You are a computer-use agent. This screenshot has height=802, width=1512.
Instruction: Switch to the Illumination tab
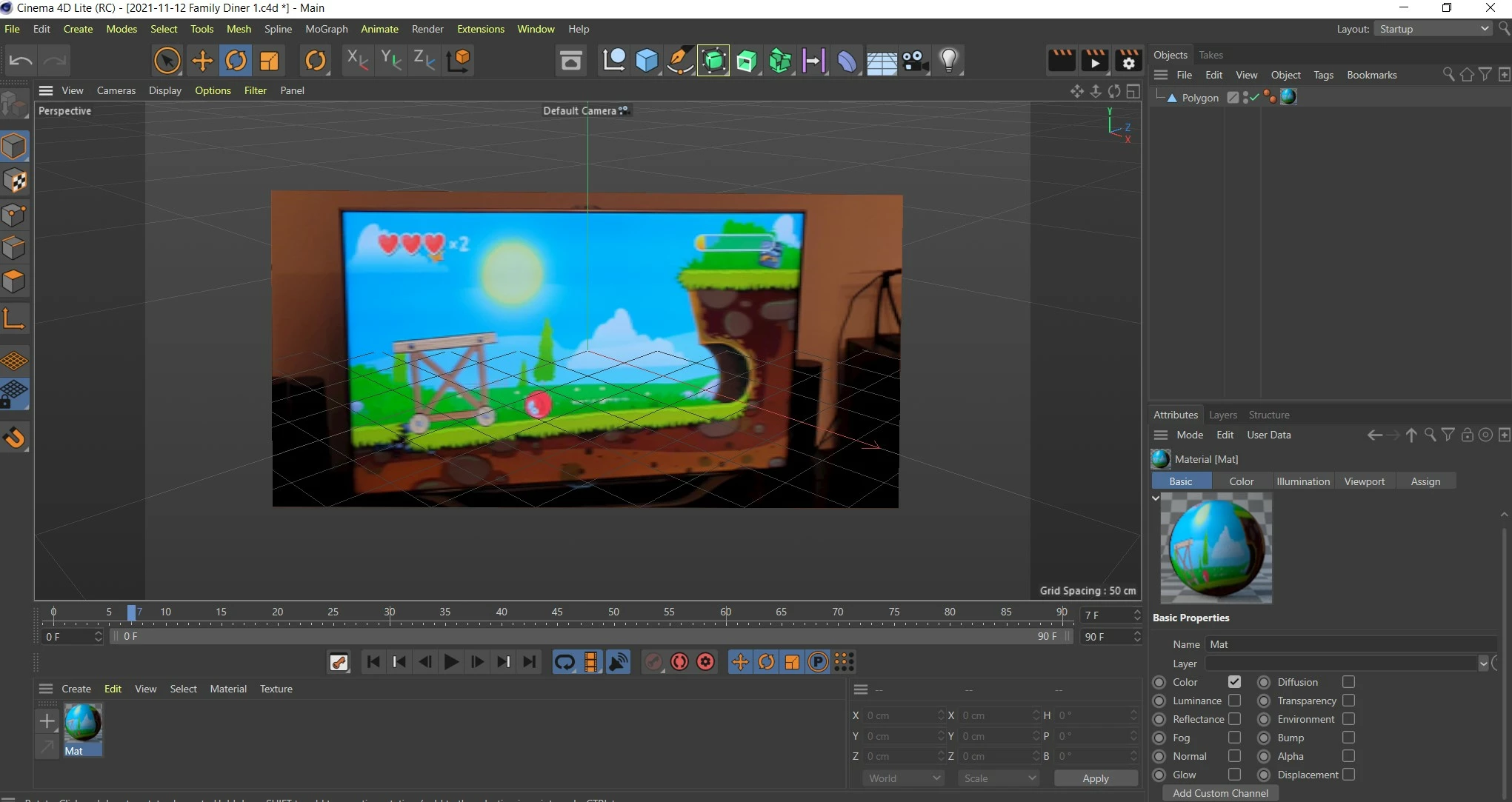click(x=1302, y=481)
